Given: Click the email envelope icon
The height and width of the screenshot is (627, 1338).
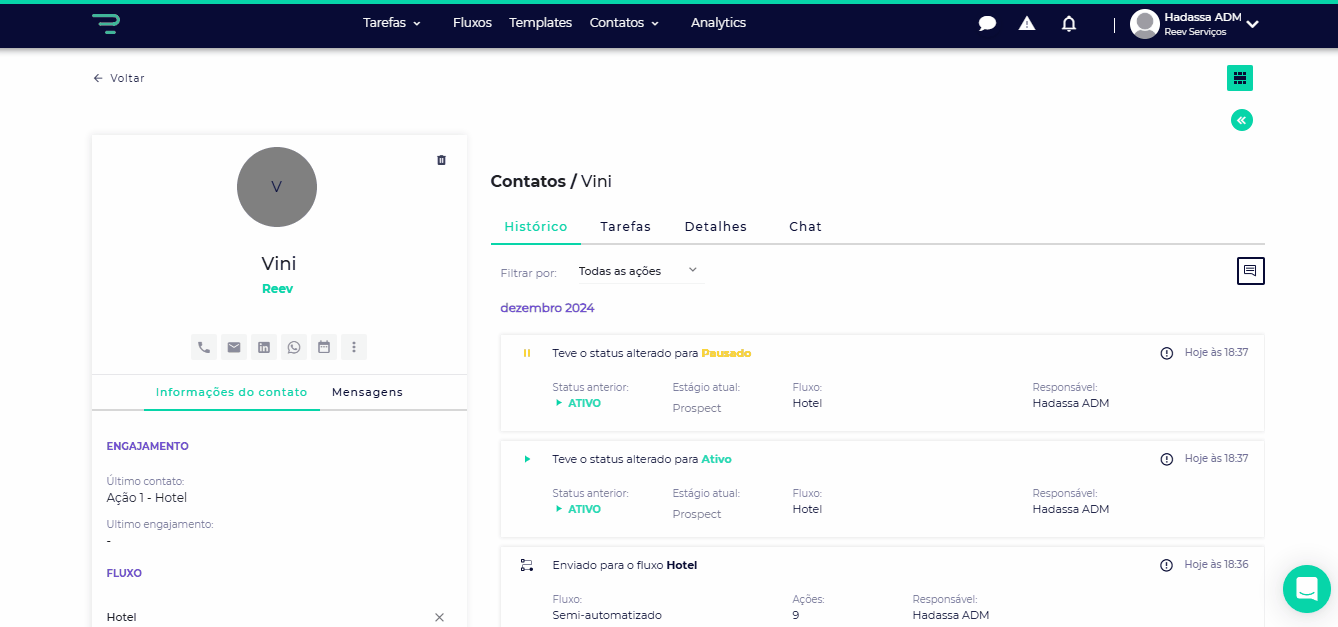Looking at the screenshot, I should click(x=234, y=347).
